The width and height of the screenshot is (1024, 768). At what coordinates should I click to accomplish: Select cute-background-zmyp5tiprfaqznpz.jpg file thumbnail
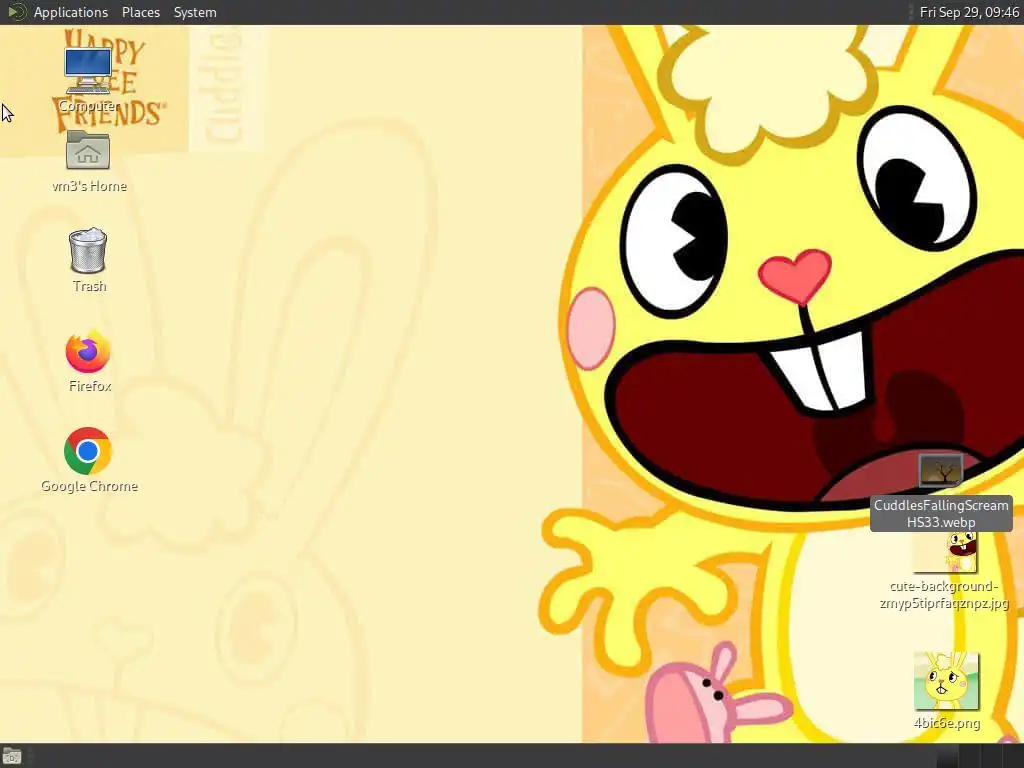coord(945,552)
